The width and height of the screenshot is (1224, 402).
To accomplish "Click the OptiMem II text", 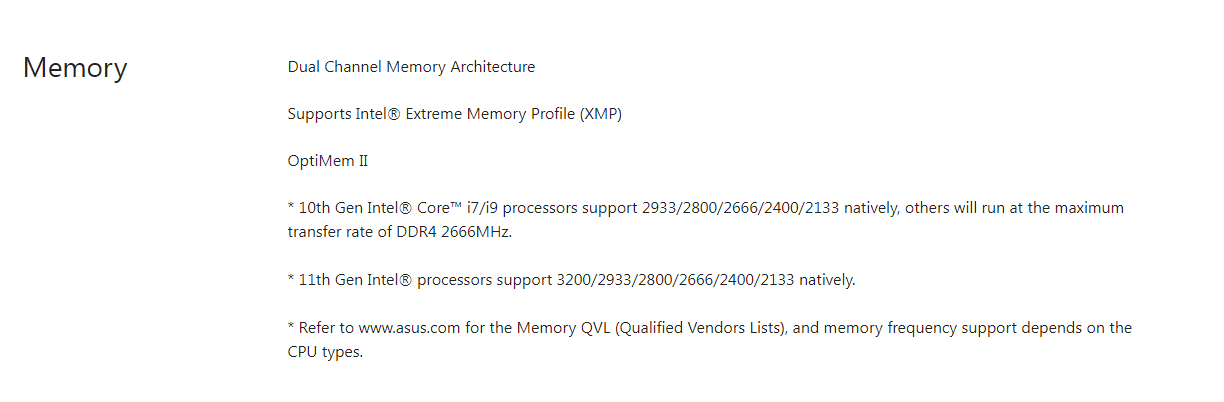I will 328,161.
